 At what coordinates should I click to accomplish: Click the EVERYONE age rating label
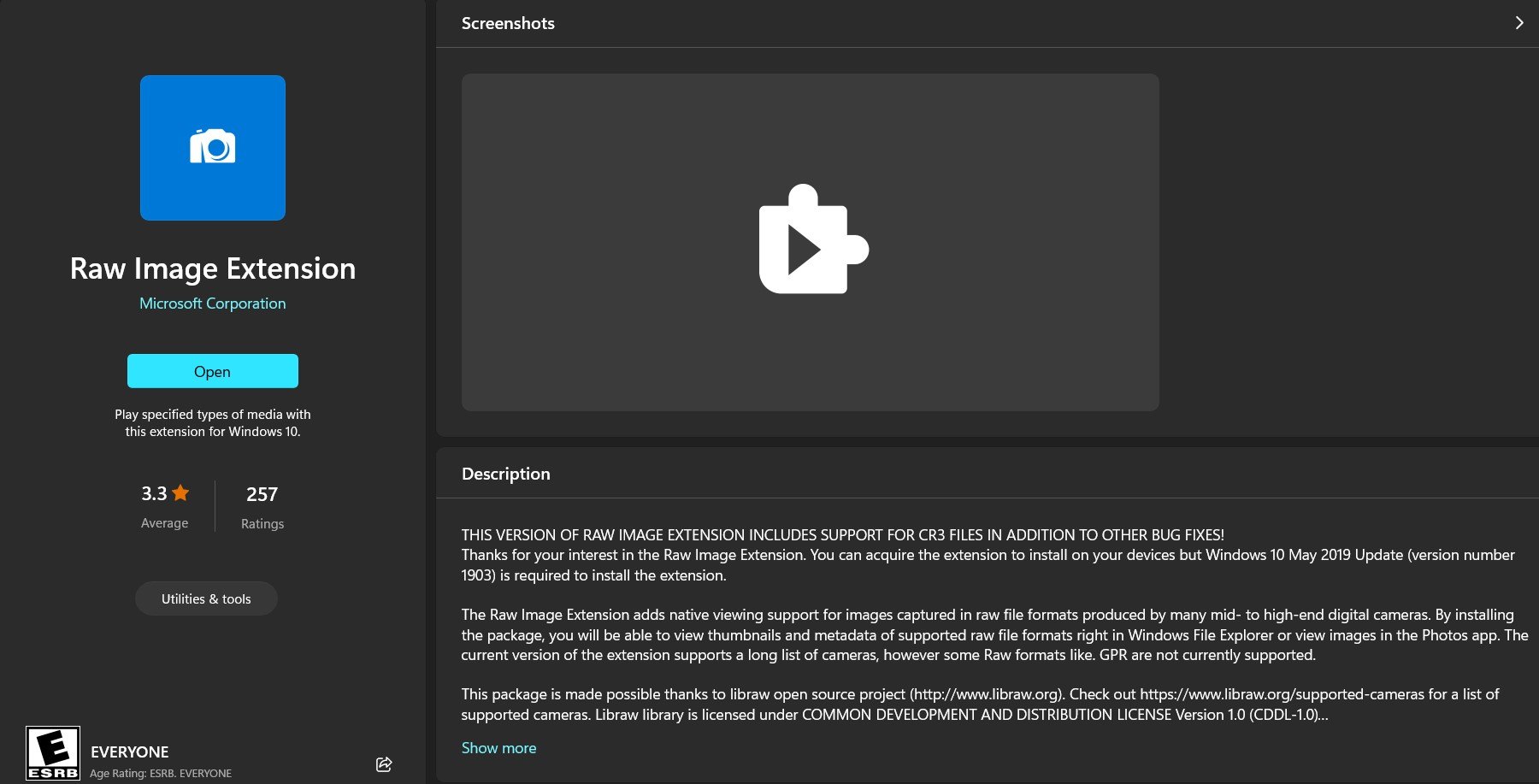pyautogui.click(x=130, y=752)
